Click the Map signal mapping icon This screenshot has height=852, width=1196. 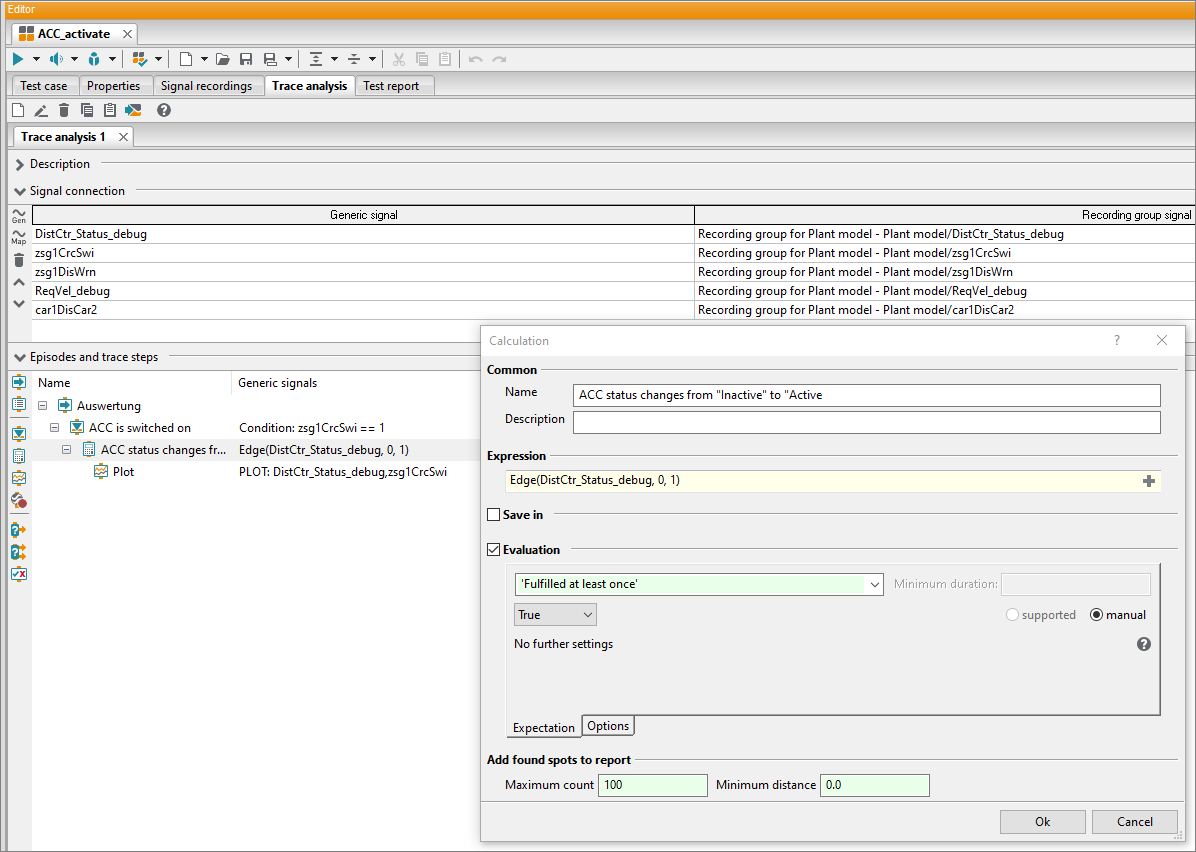pos(18,237)
